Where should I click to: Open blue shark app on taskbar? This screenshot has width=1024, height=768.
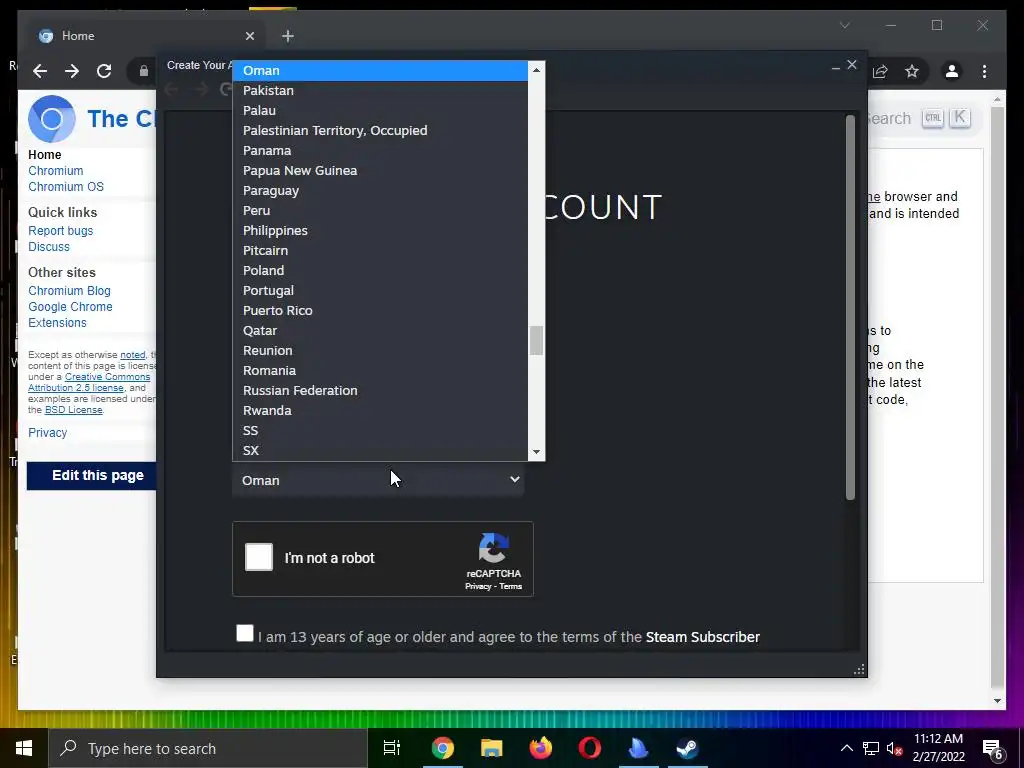click(638, 748)
